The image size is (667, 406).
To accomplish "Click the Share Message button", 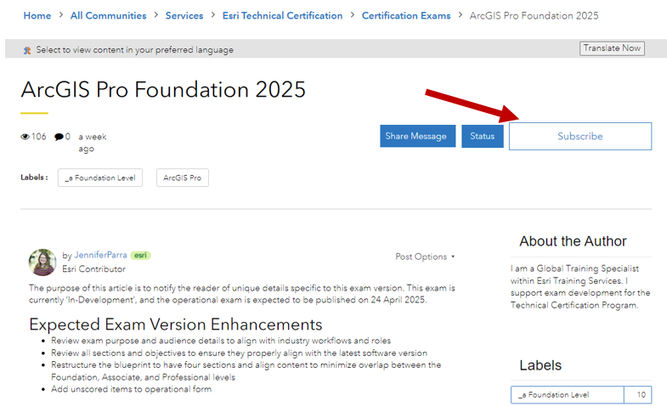I will click(x=418, y=136).
